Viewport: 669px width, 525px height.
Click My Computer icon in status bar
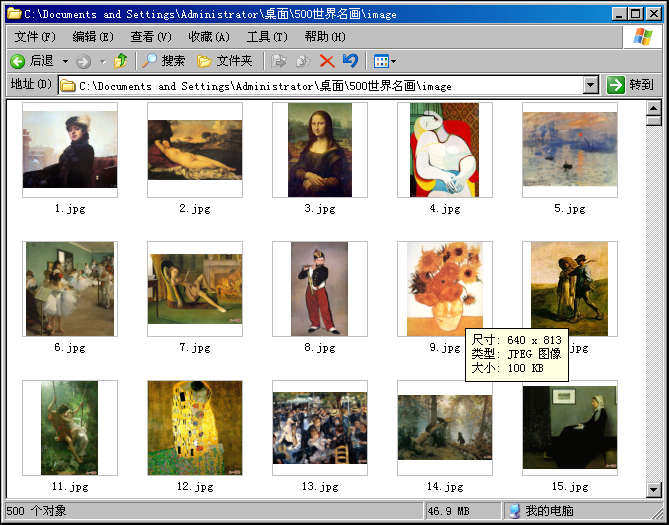click(515, 511)
